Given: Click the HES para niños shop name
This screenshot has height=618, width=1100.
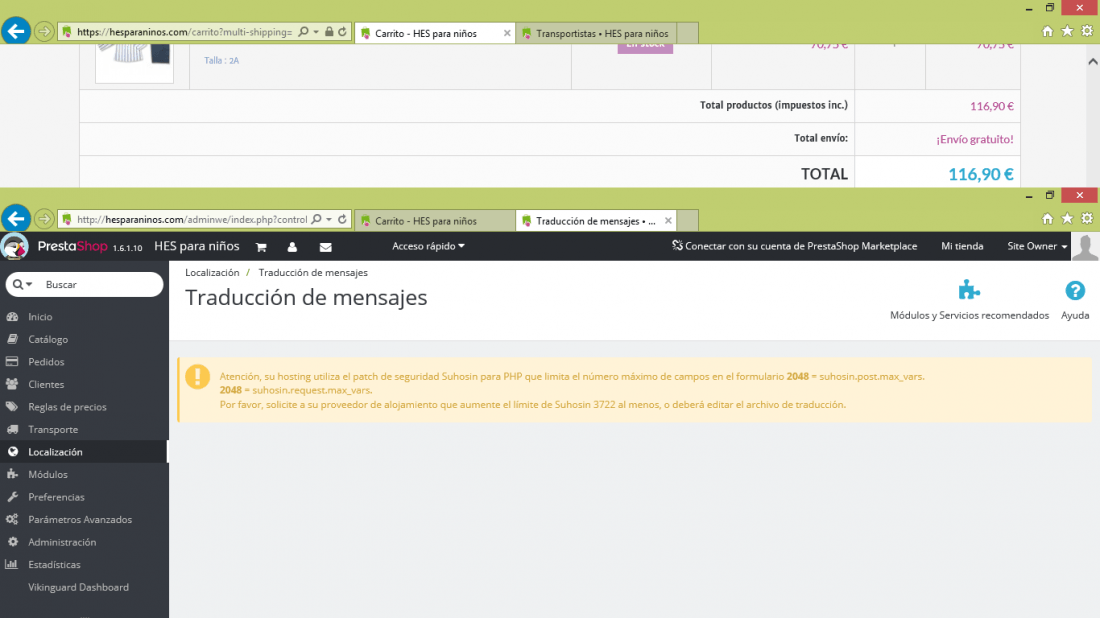Looking at the screenshot, I should point(196,246).
